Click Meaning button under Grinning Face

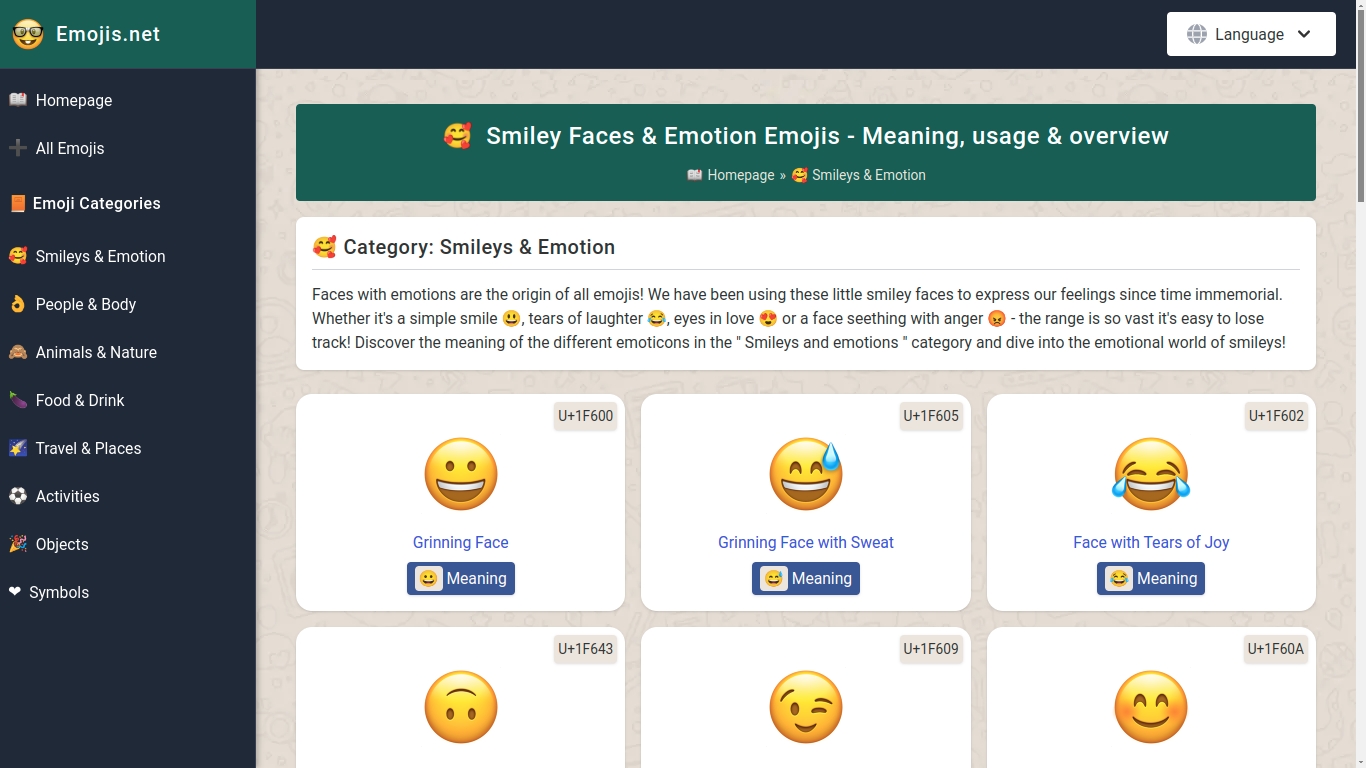pyautogui.click(x=461, y=578)
